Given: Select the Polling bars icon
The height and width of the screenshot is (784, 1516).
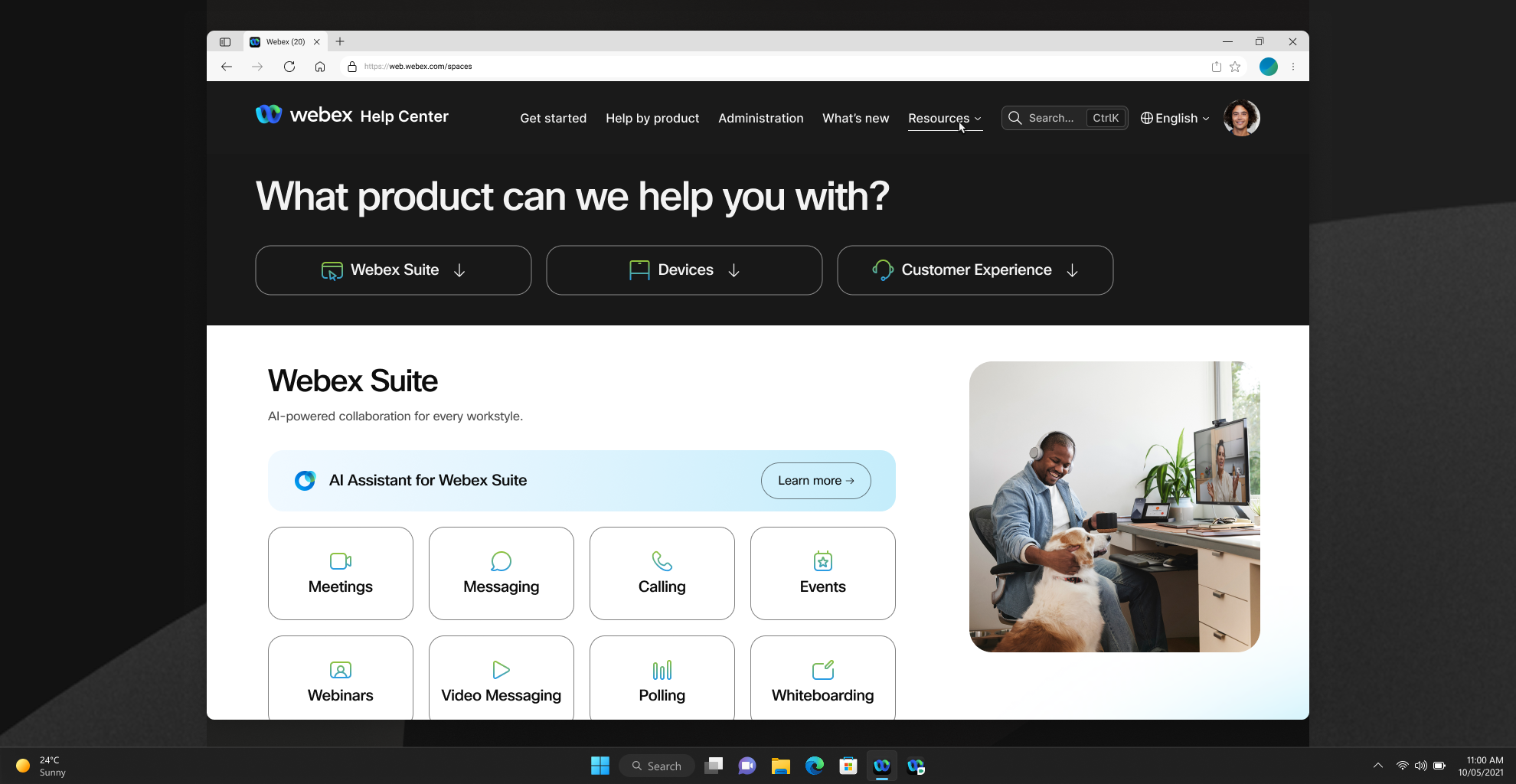Looking at the screenshot, I should [662, 670].
